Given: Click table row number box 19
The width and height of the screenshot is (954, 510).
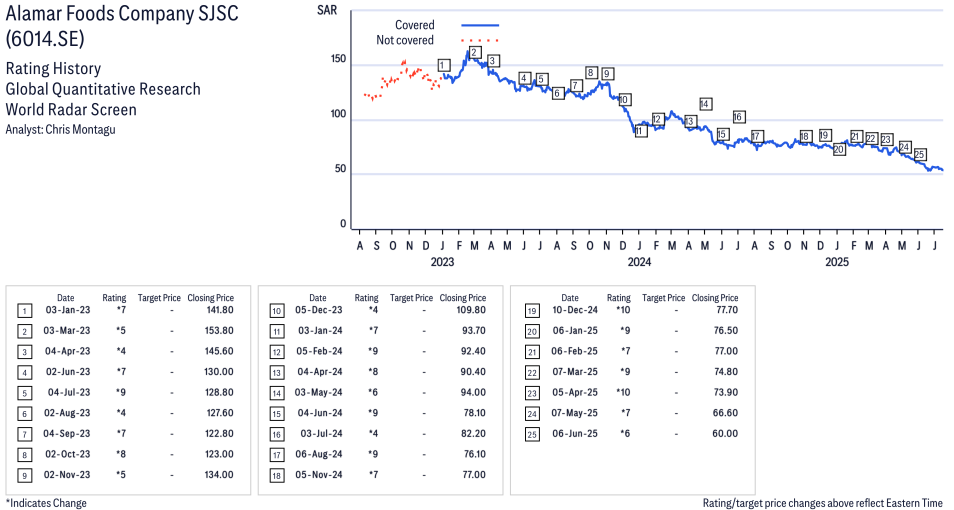Looking at the screenshot, I should [532, 311].
